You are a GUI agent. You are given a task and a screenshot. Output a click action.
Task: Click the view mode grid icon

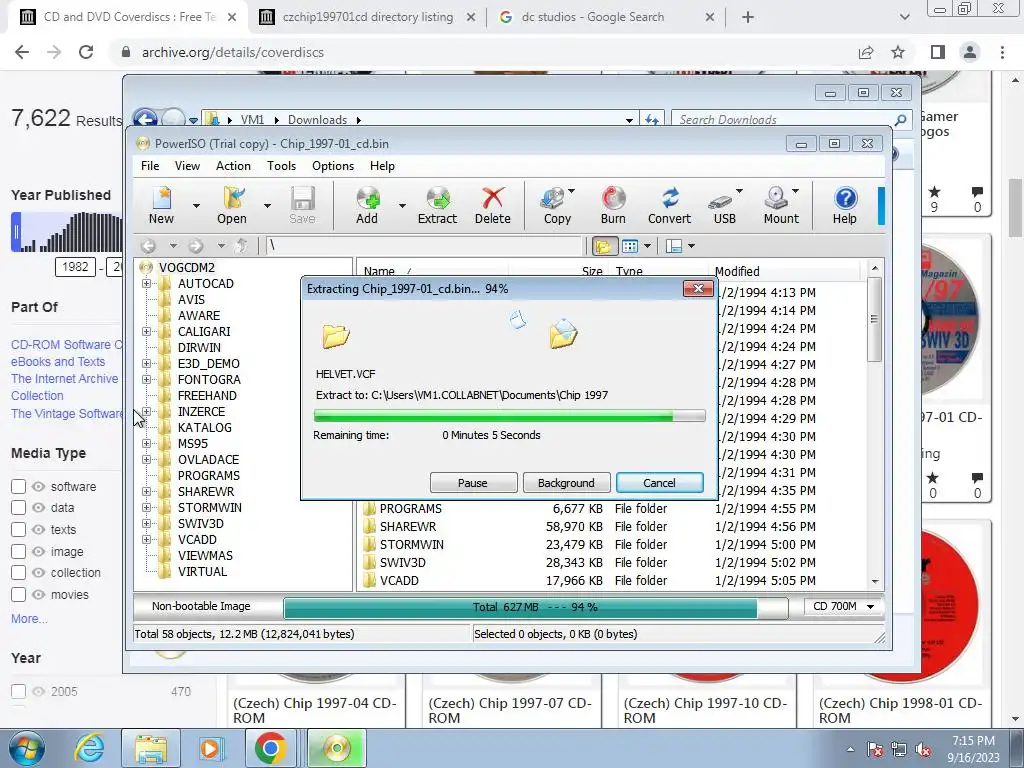(630, 246)
